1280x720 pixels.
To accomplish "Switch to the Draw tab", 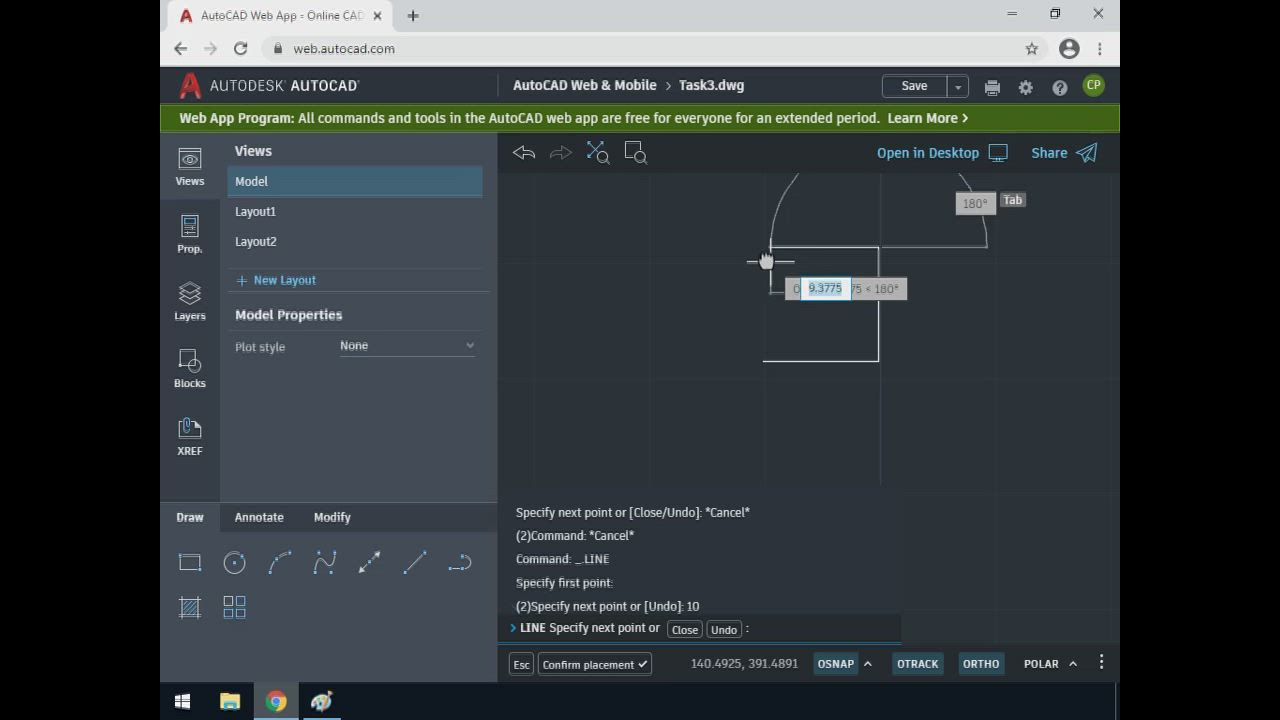I will click(190, 517).
